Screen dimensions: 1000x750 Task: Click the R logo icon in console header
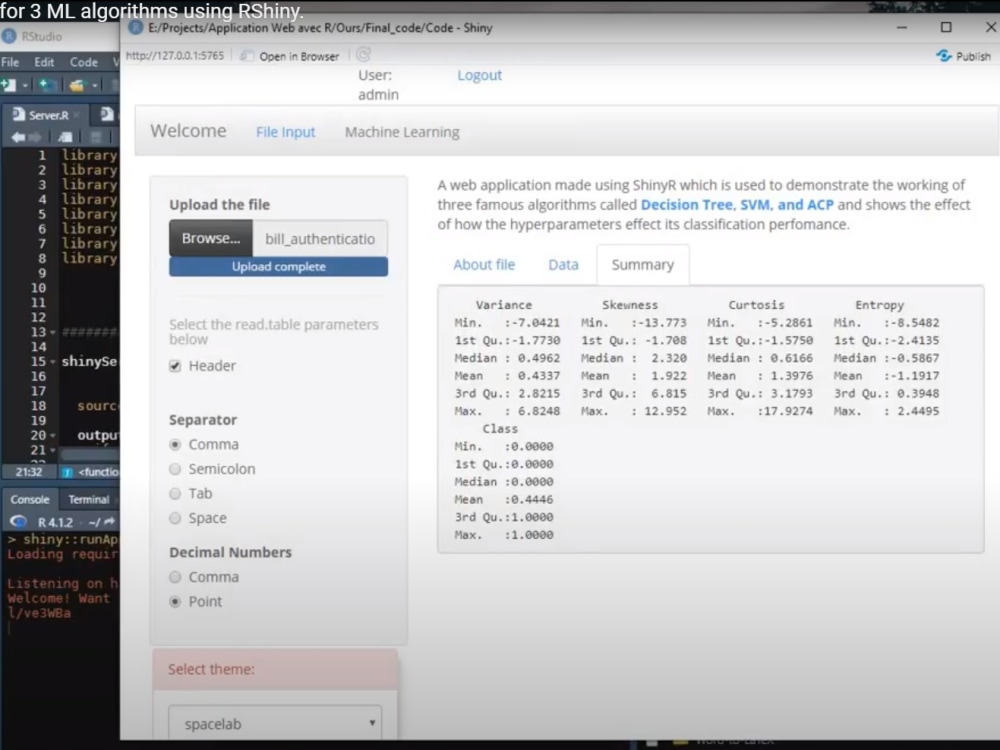pyautogui.click(x=18, y=522)
